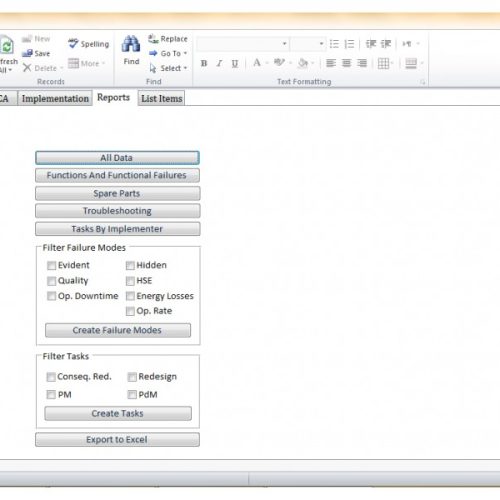Viewport: 500px width, 500px height.
Task: Open the Troubleshooting report
Action: coord(117,211)
